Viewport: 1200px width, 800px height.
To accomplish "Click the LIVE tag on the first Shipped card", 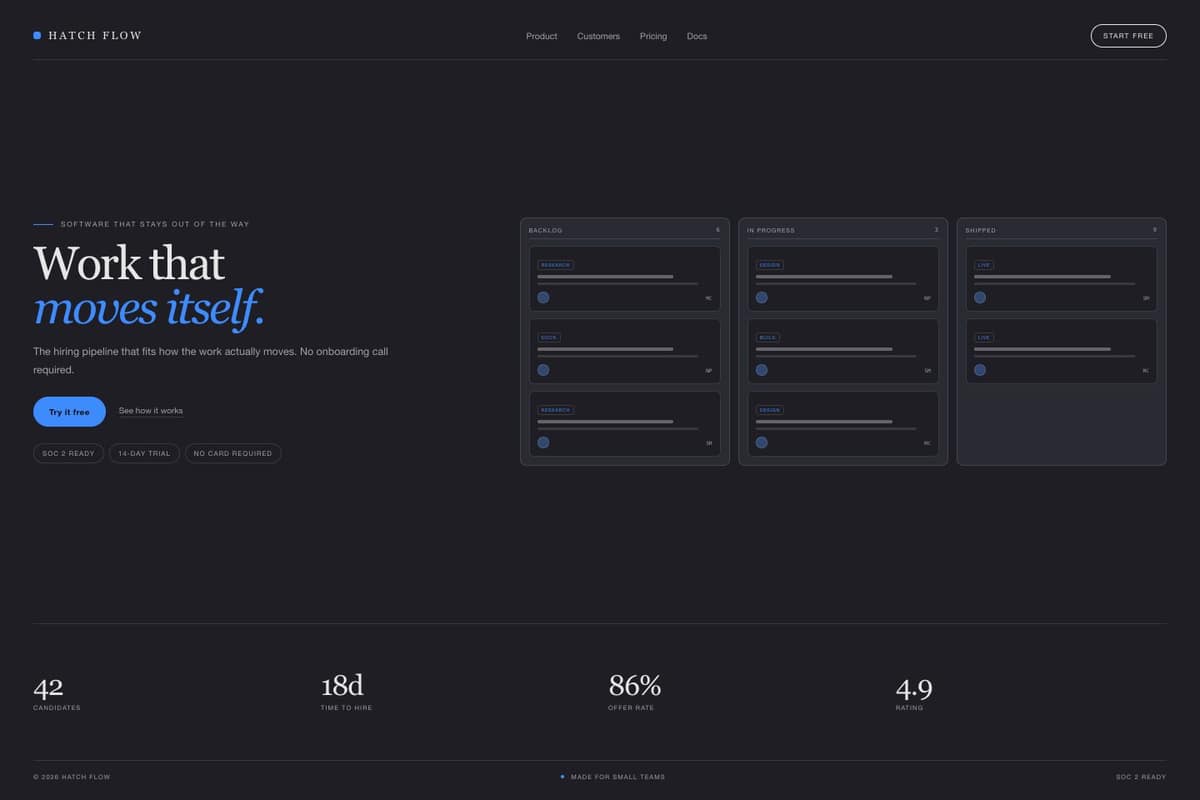I will (x=984, y=265).
